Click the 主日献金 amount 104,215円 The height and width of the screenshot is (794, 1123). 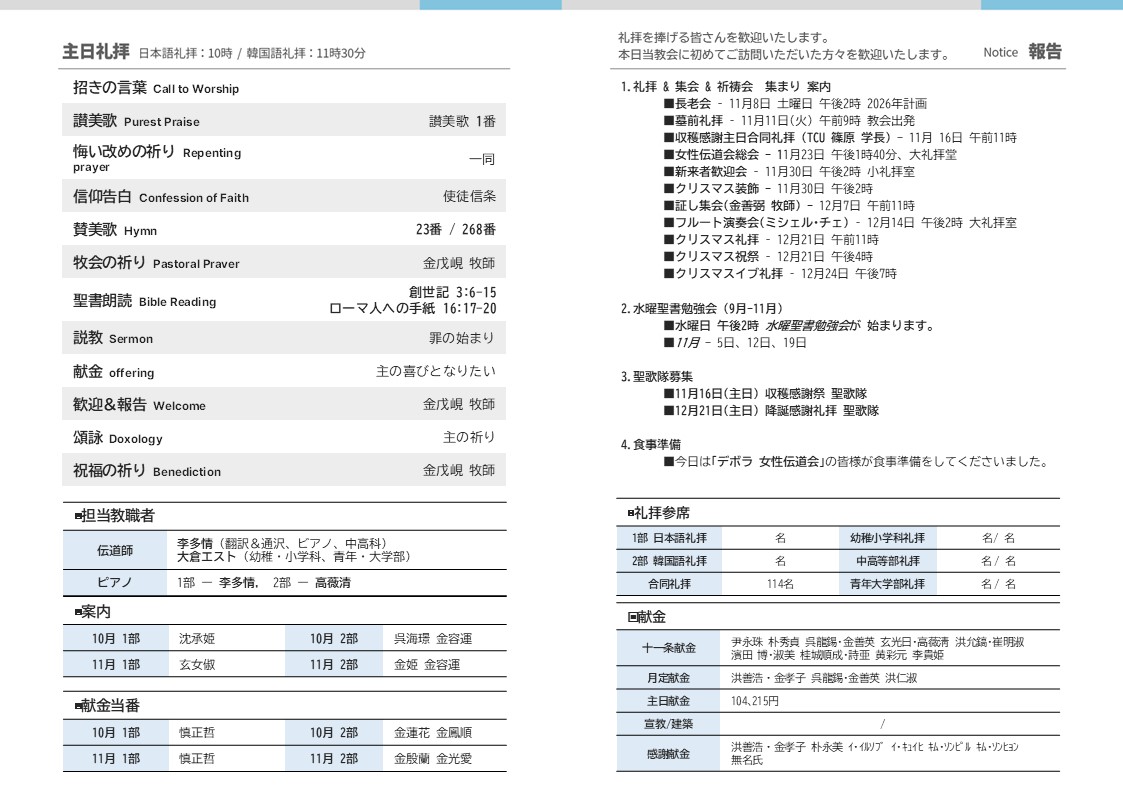755,701
